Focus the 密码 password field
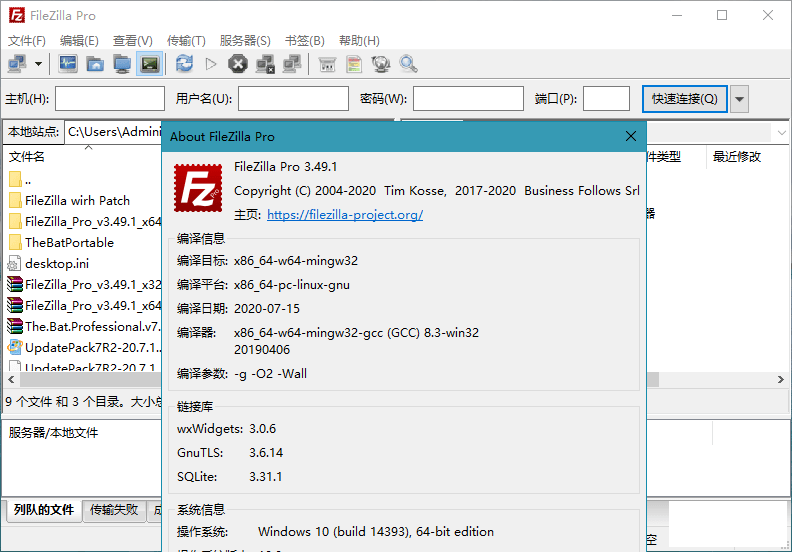The width and height of the screenshot is (792, 552). 468,98
